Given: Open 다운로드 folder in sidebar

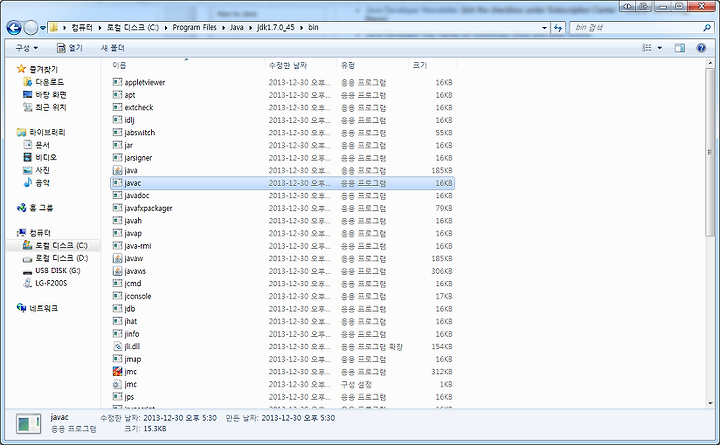Looking at the screenshot, I should [x=44, y=82].
